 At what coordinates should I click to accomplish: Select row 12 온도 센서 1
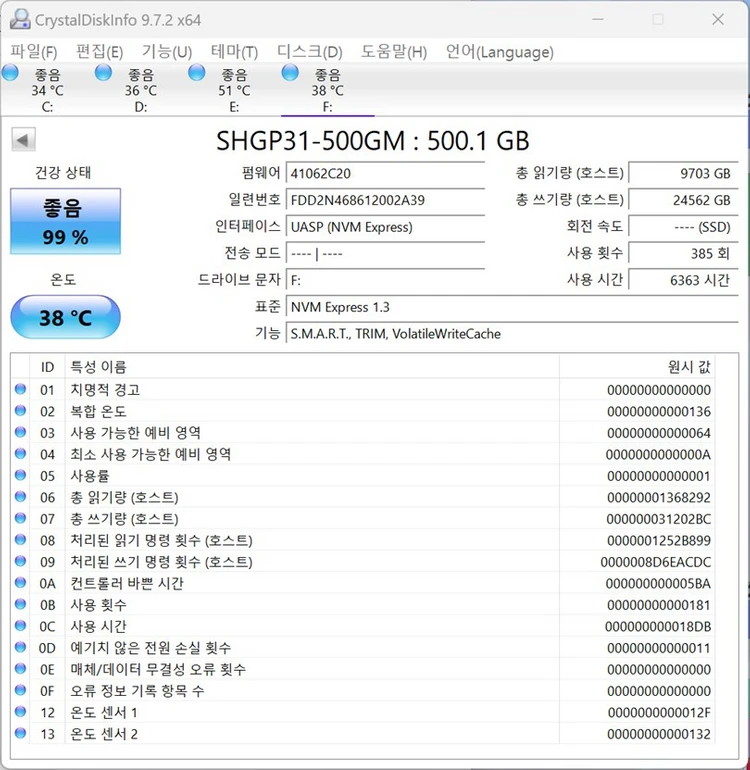[x=363, y=713]
